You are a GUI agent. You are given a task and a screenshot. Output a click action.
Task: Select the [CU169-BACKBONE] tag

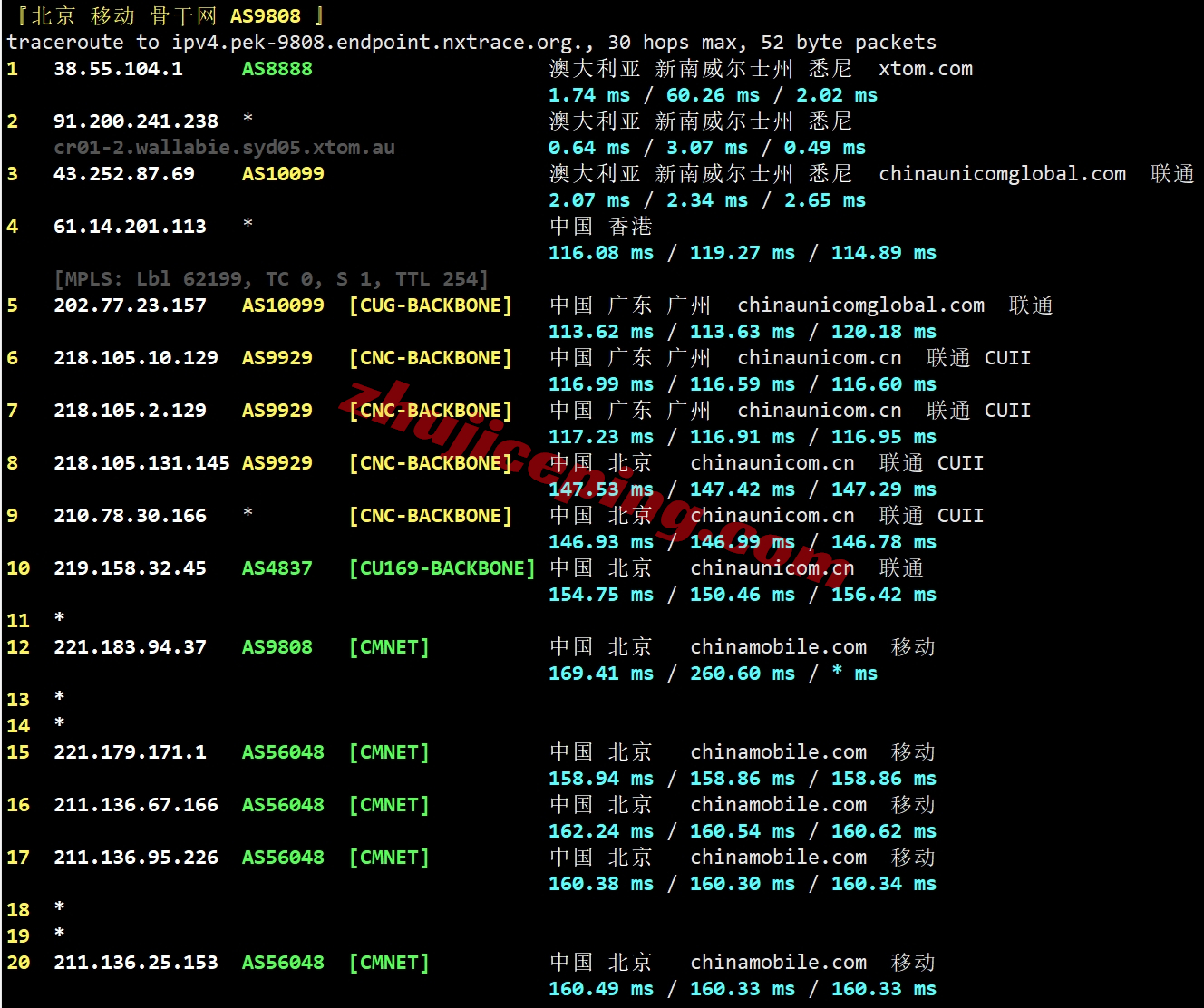442,568
